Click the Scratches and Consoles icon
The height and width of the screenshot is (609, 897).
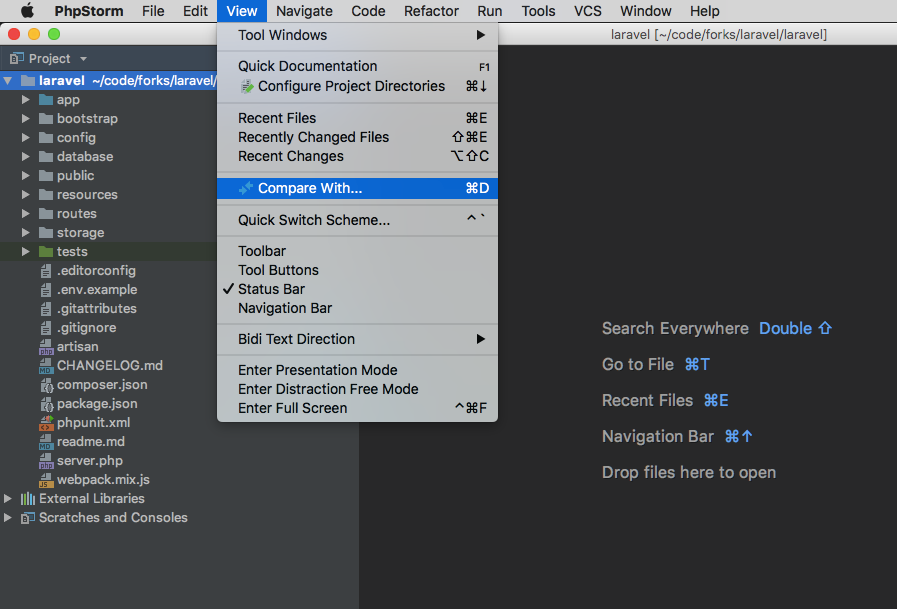point(27,518)
